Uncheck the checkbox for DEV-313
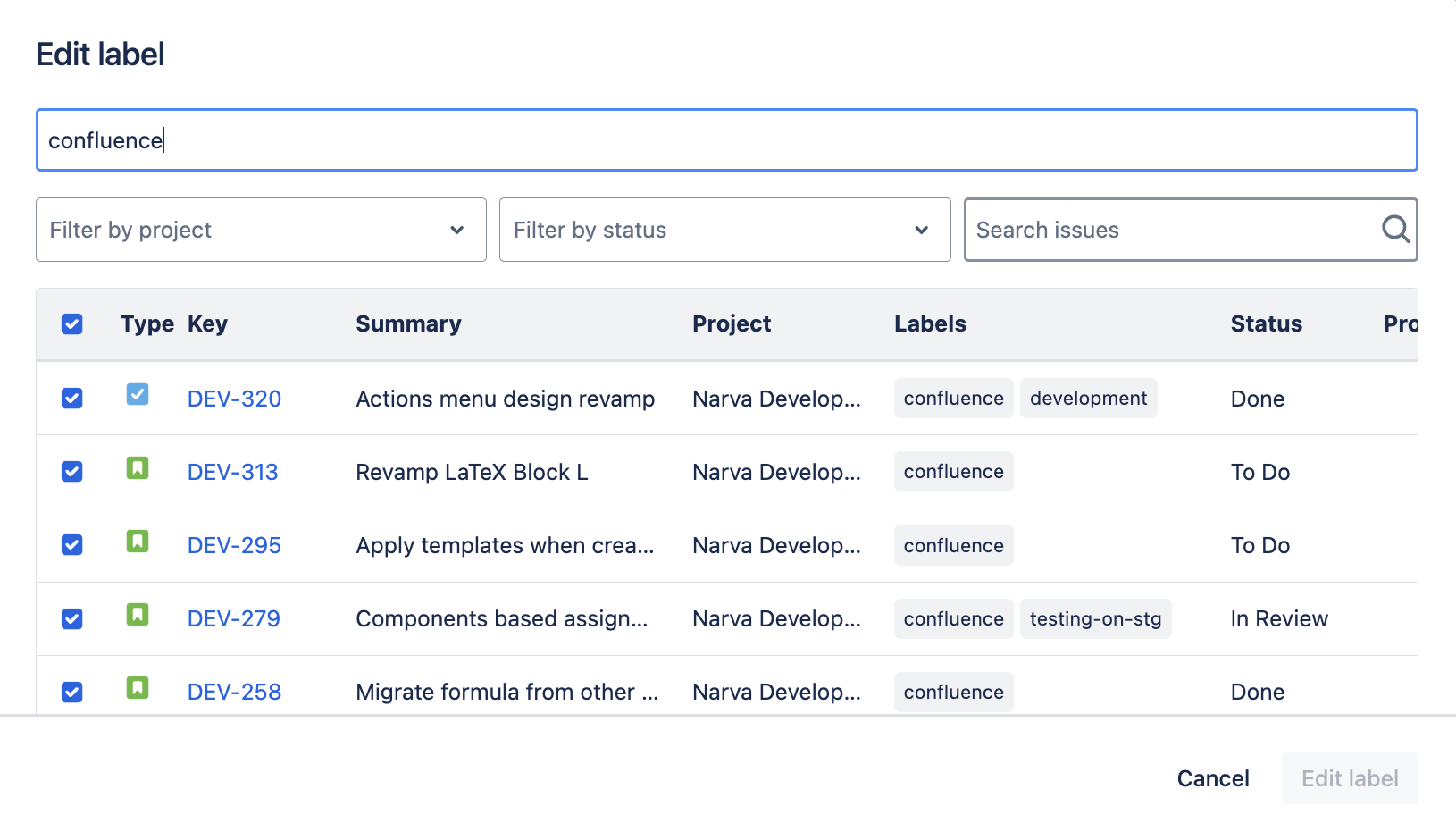 click(x=71, y=471)
